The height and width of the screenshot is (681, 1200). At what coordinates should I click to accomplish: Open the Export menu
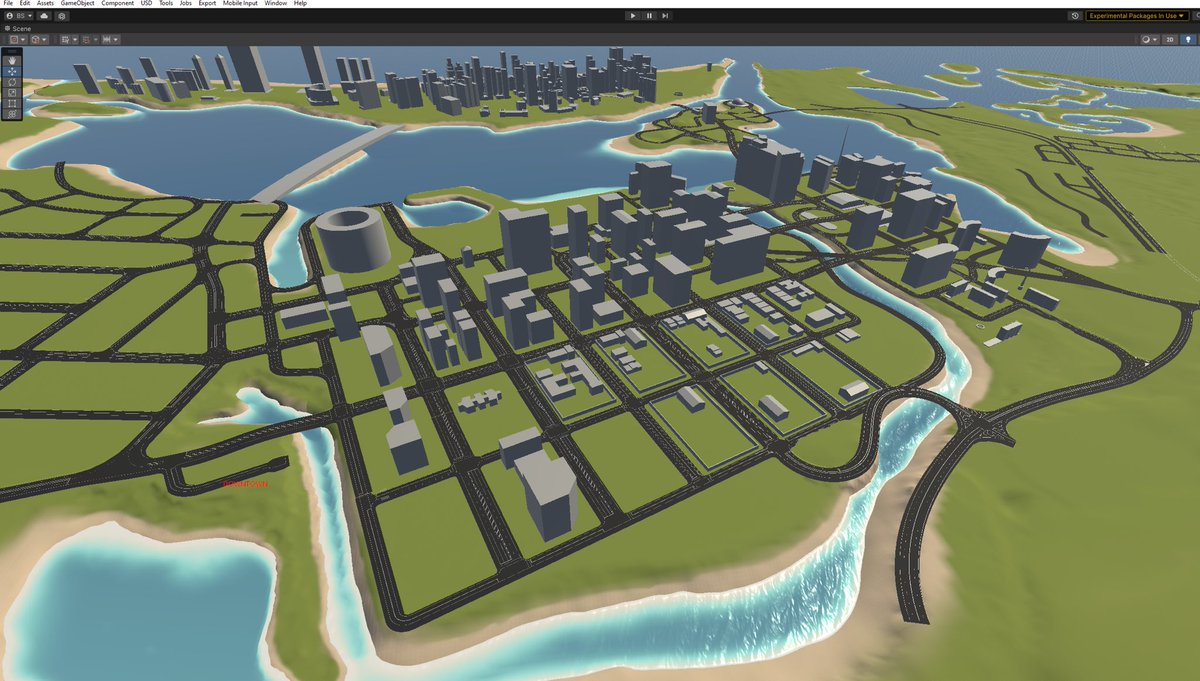pyautogui.click(x=207, y=4)
